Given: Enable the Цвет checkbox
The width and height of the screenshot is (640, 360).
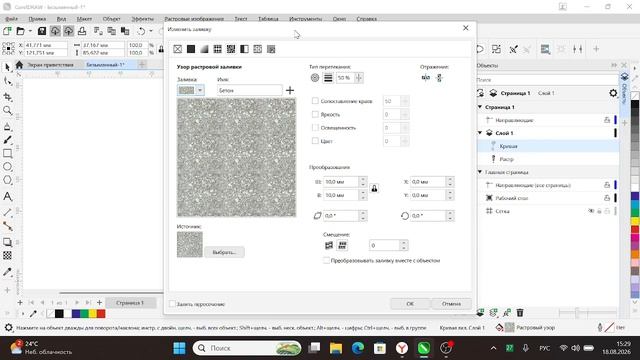Looking at the screenshot, I should pyautogui.click(x=315, y=141).
